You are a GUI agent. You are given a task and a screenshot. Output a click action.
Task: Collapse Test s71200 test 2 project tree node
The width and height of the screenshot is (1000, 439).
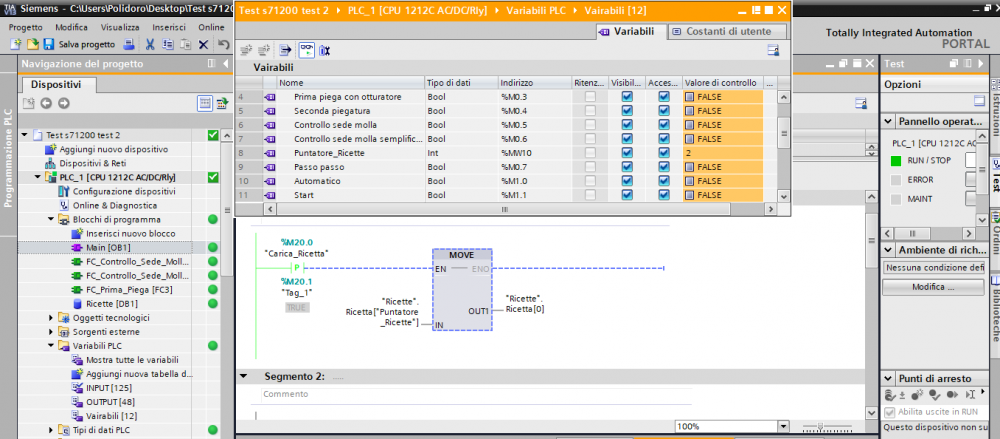click(x=24, y=135)
